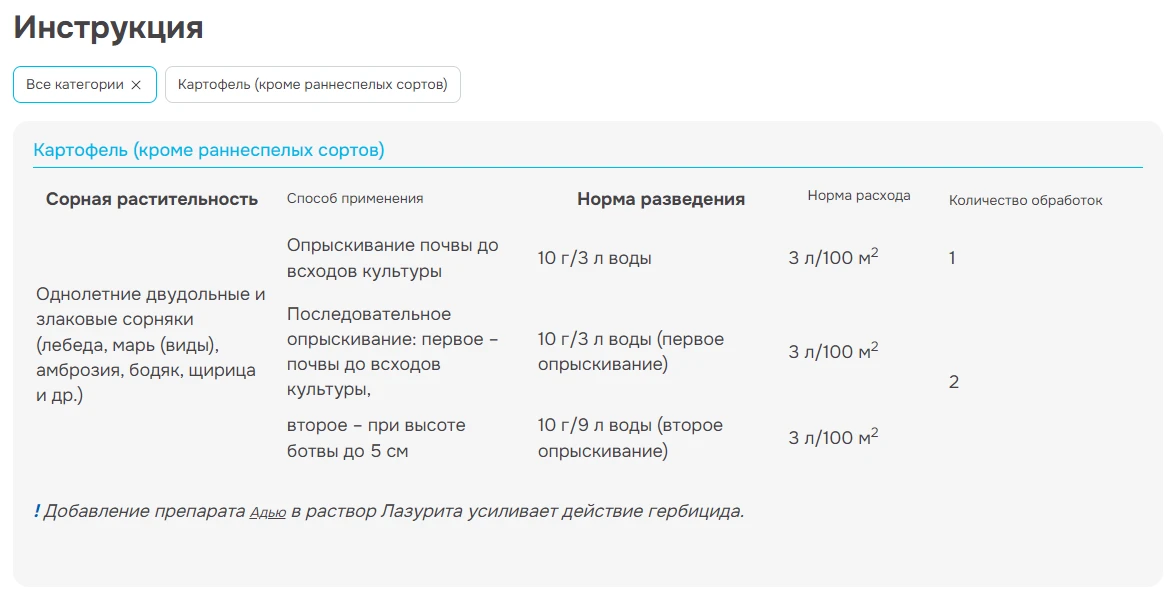
Task: Click the X icon on Все категории chip
Action: coord(136,85)
